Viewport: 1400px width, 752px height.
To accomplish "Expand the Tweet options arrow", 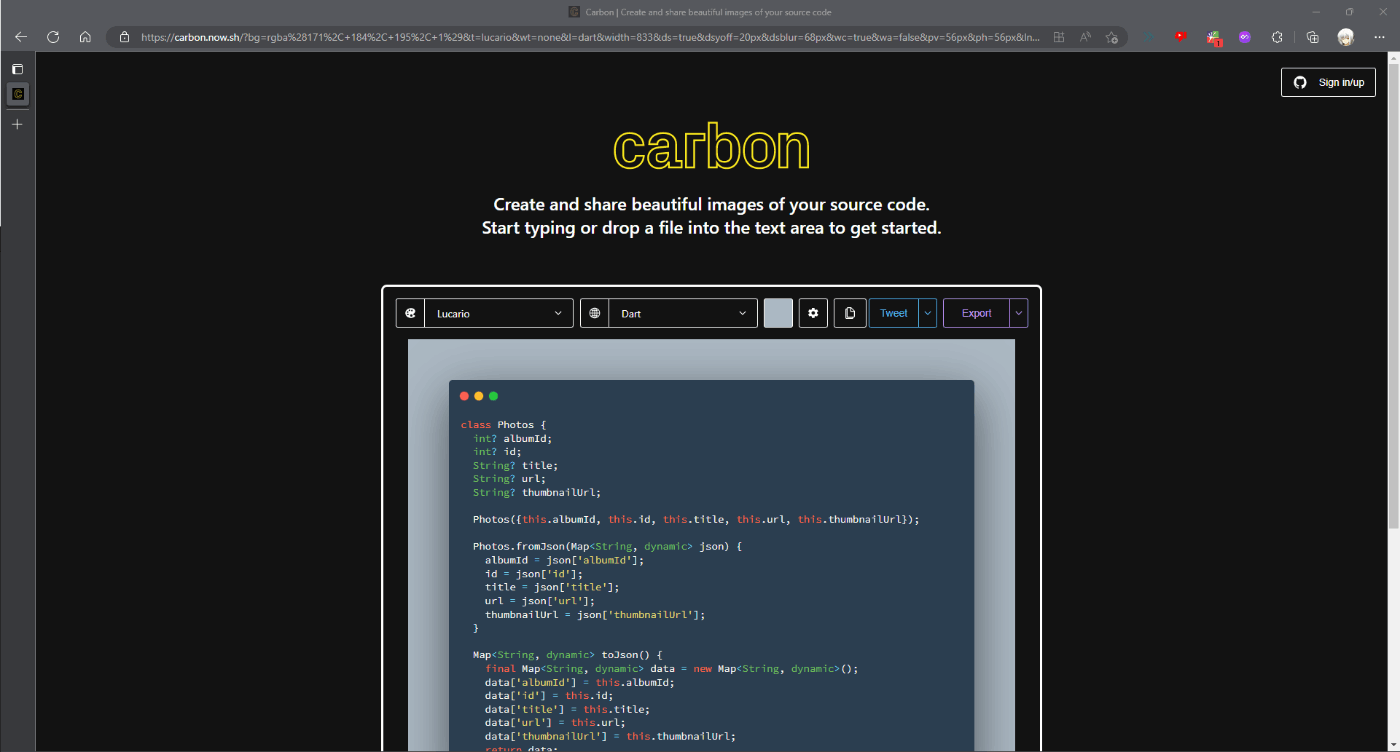I will pos(928,313).
